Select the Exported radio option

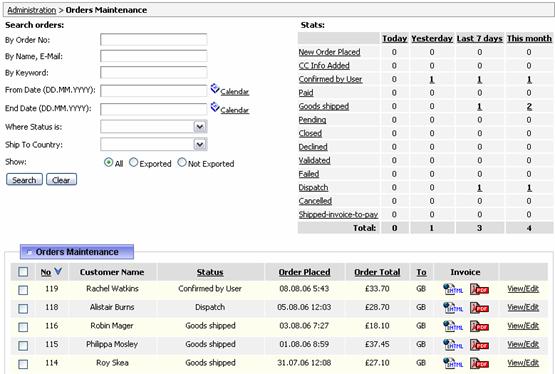click(x=133, y=162)
